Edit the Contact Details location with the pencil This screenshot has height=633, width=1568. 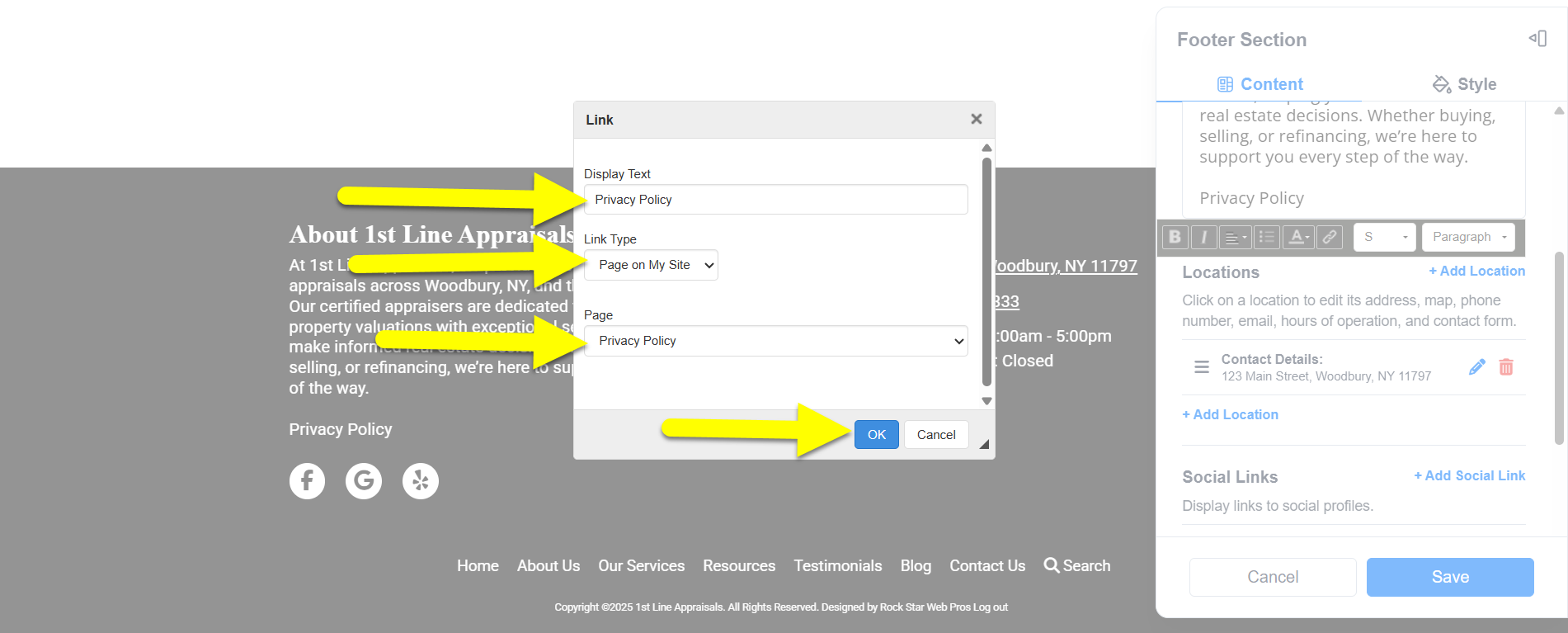tap(1477, 367)
